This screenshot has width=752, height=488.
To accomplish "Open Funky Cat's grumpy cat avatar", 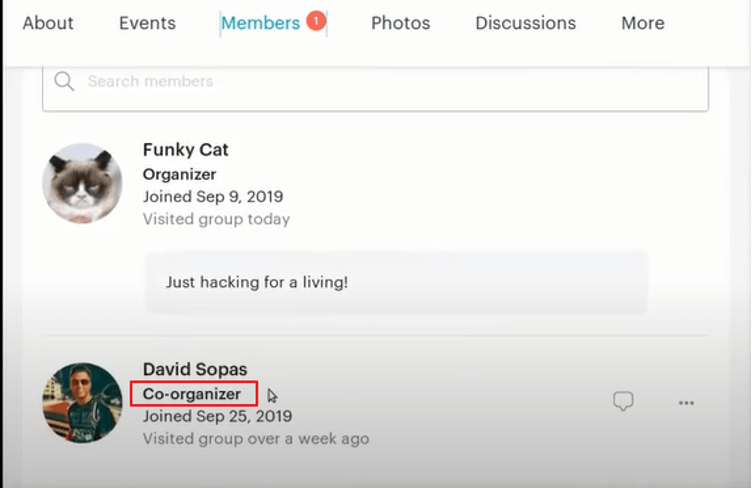I will [x=82, y=183].
